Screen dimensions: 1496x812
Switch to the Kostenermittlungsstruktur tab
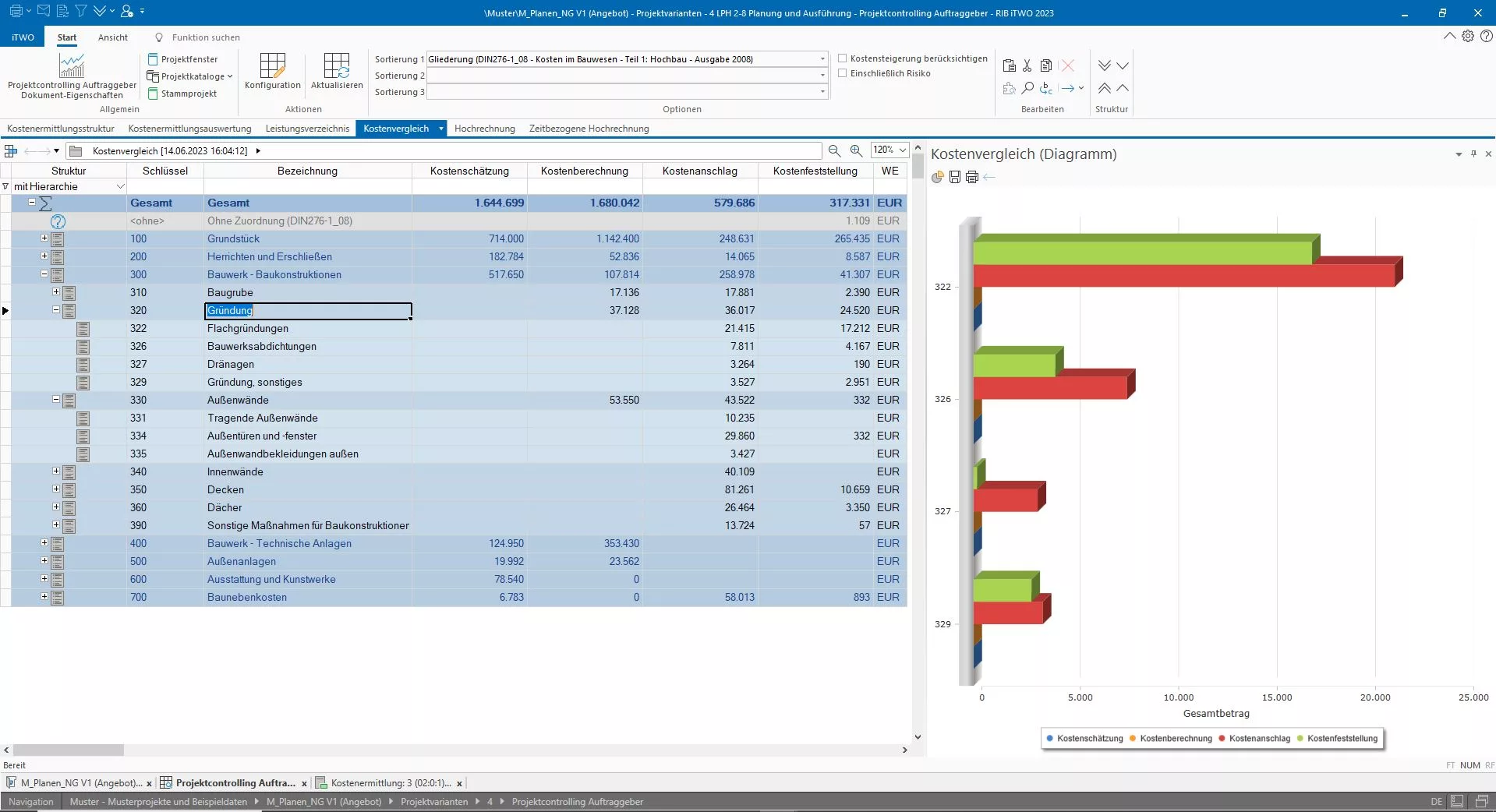tap(61, 129)
